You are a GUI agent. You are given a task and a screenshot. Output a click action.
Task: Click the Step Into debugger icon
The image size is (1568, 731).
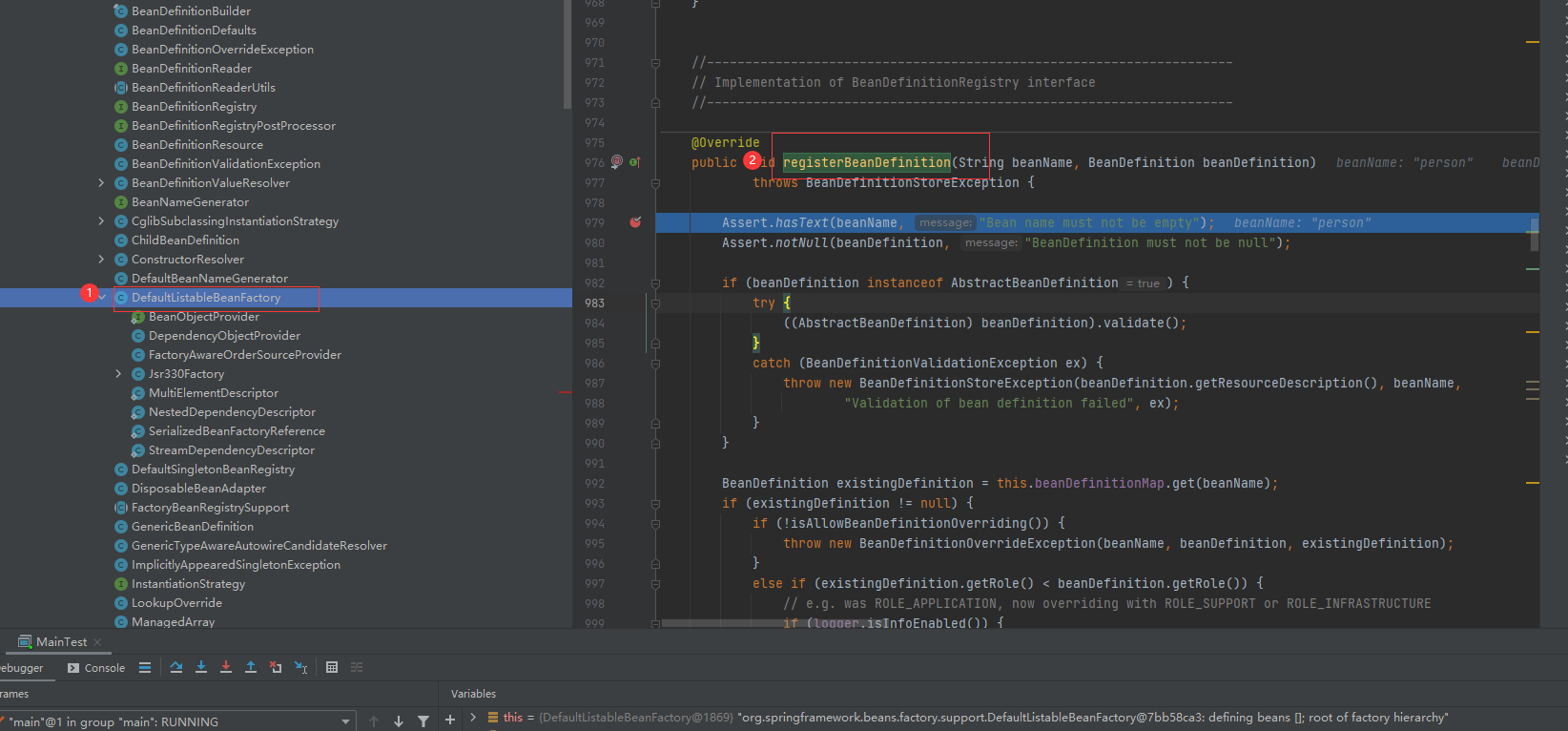pos(201,667)
